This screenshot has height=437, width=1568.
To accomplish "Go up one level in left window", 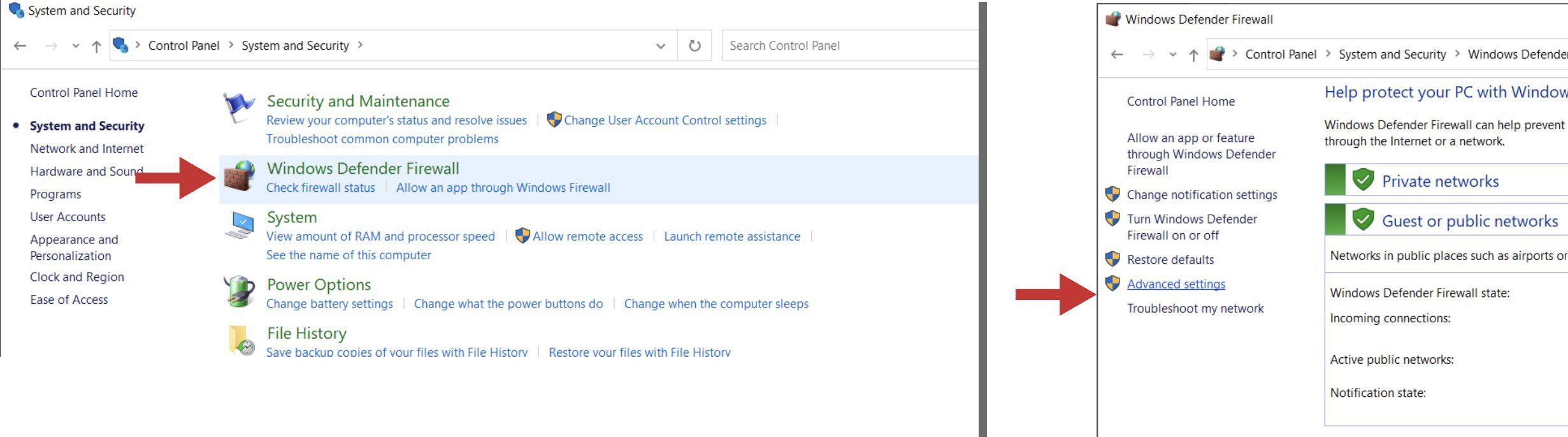I will coord(96,46).
